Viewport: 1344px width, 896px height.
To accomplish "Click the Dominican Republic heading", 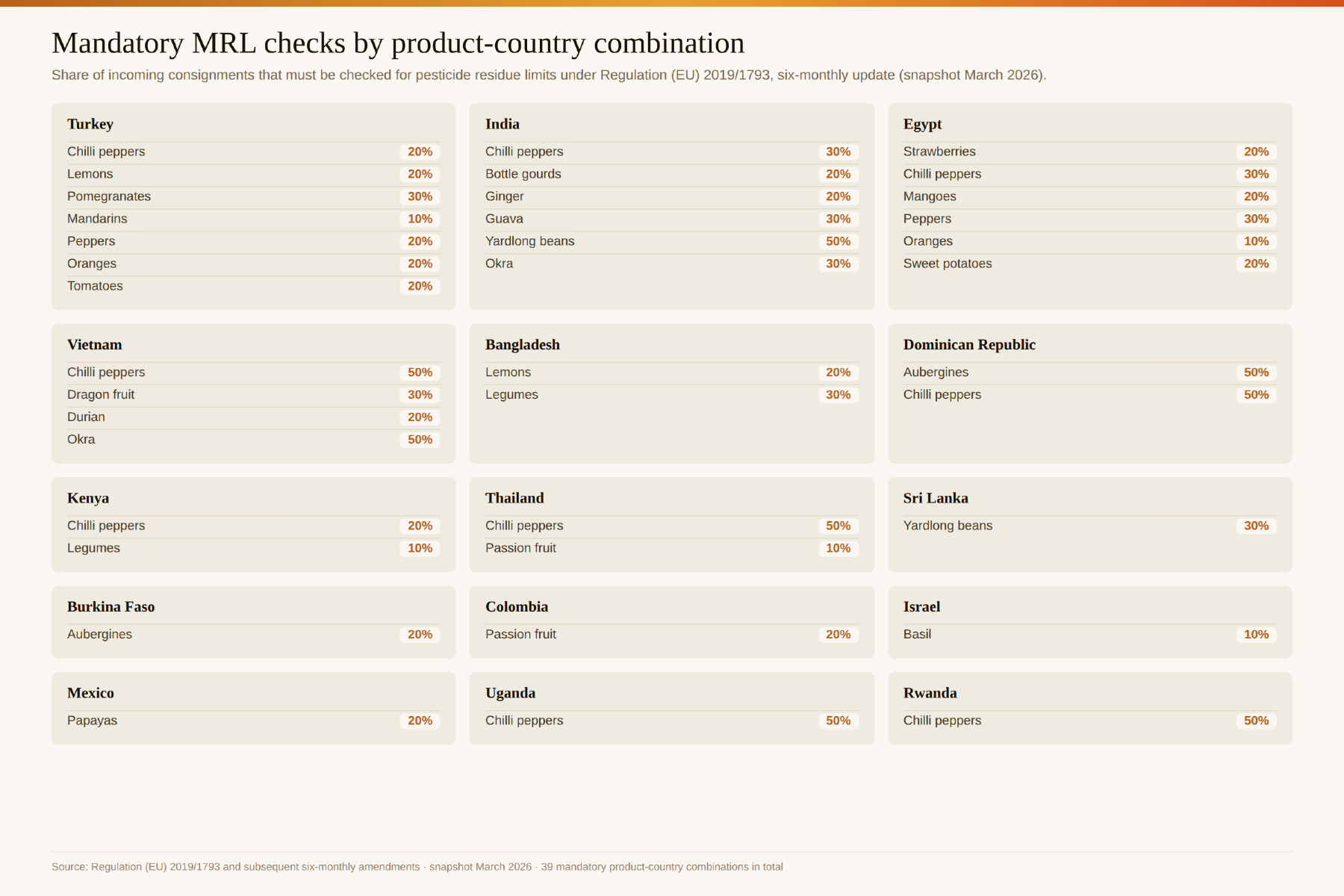I will (x=969, y=345).
